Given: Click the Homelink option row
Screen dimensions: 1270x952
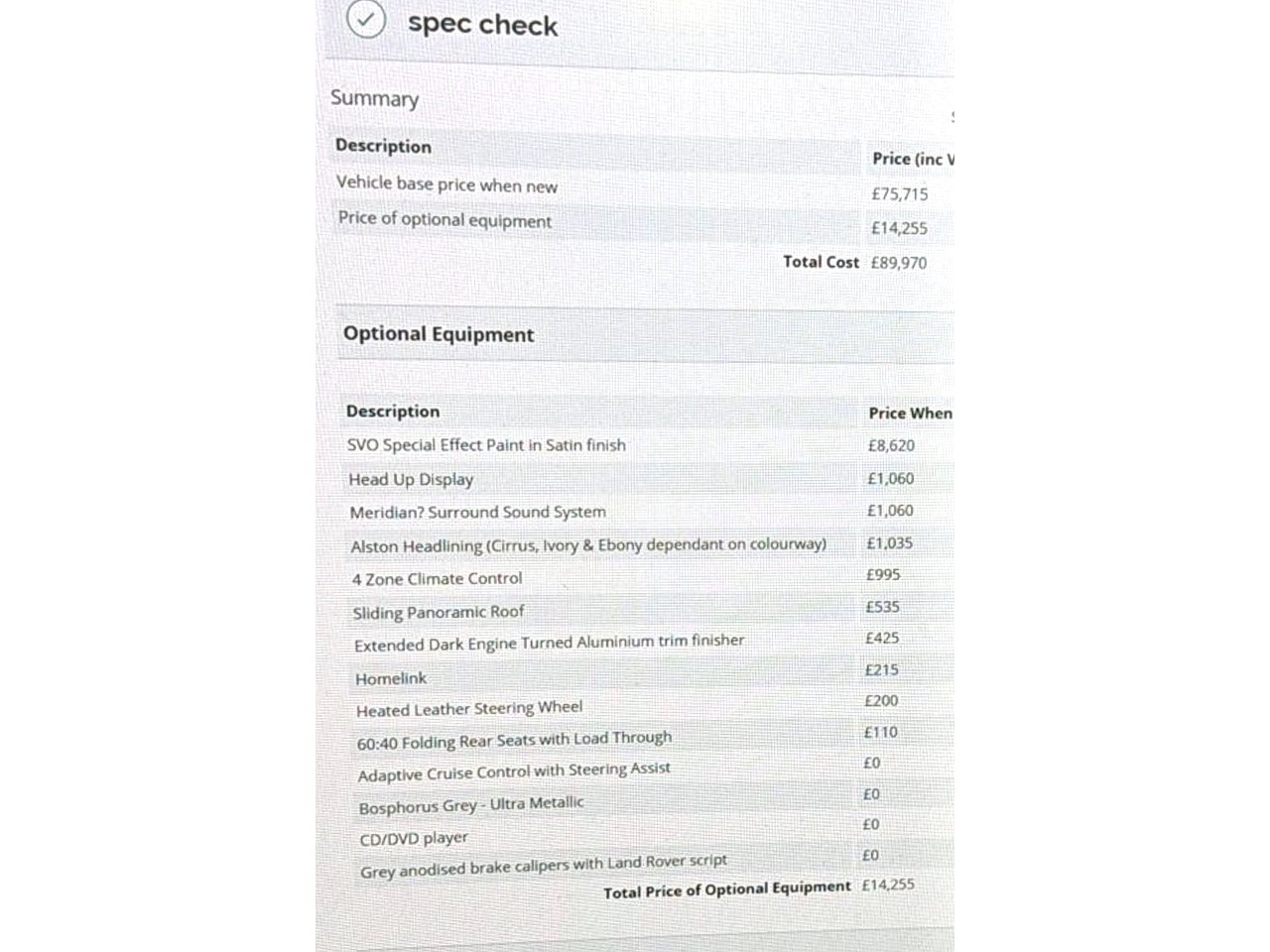Looking at the screenshot, I should (x=391, y=678).
